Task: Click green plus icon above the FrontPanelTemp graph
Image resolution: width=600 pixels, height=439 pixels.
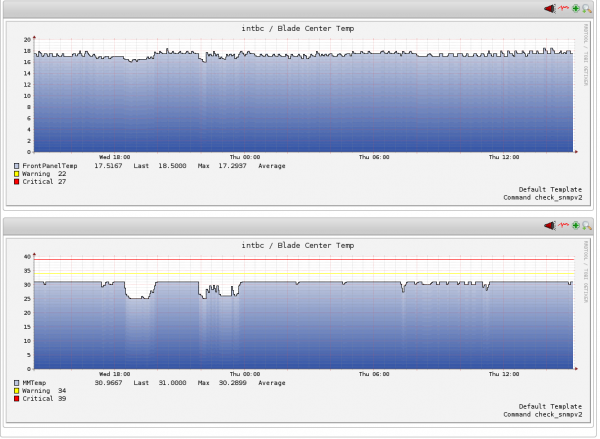Action: click(575, 8)
